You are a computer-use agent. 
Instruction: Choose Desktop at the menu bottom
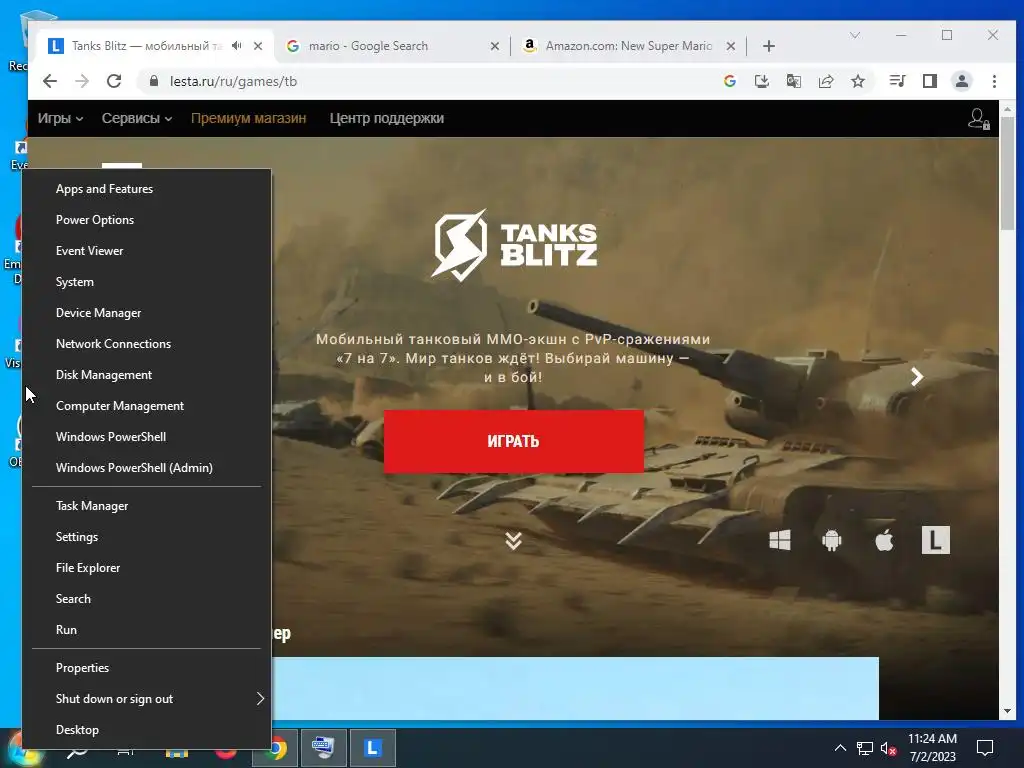pos(147,729)
